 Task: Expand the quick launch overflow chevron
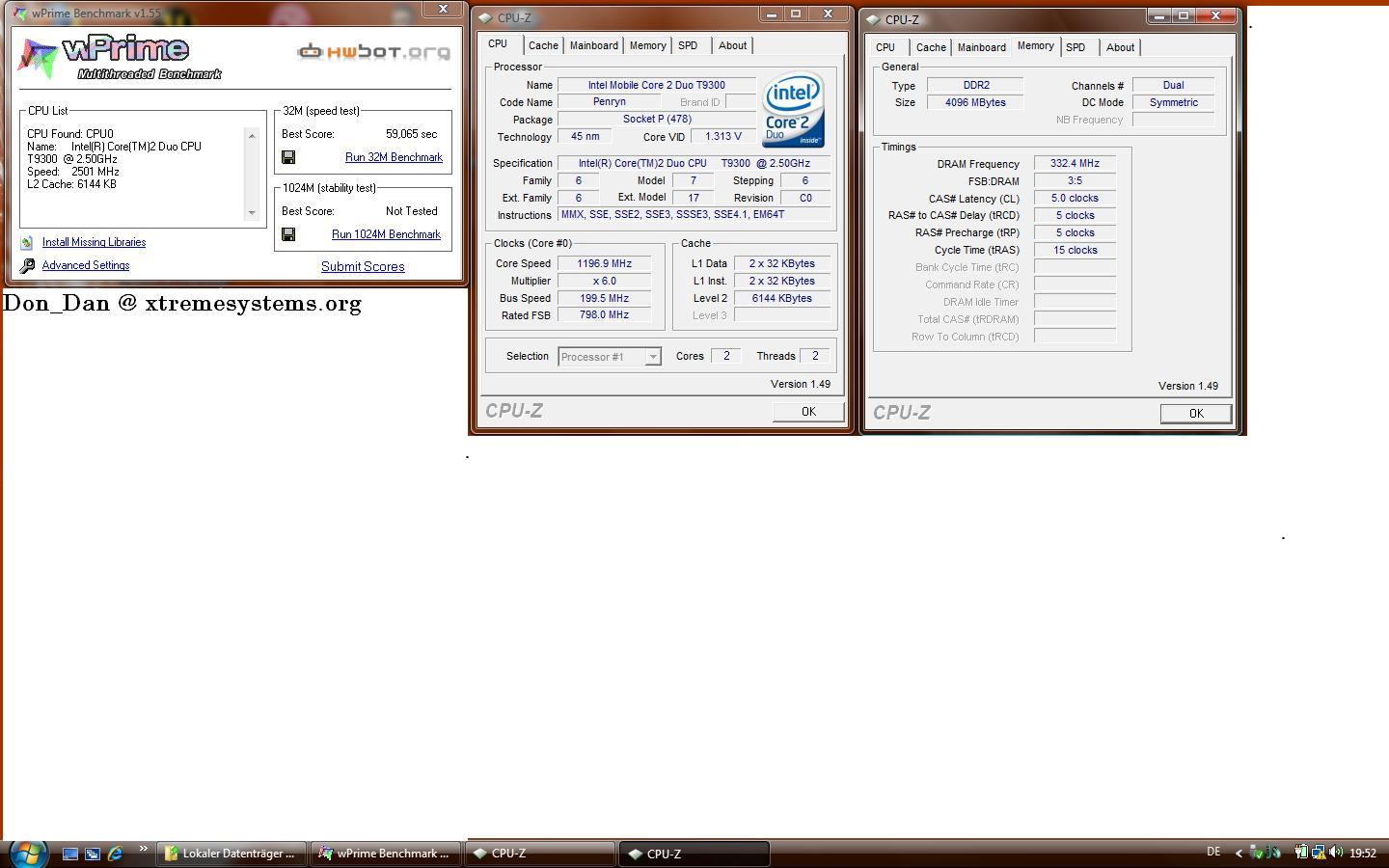click(x=143, y=849)
